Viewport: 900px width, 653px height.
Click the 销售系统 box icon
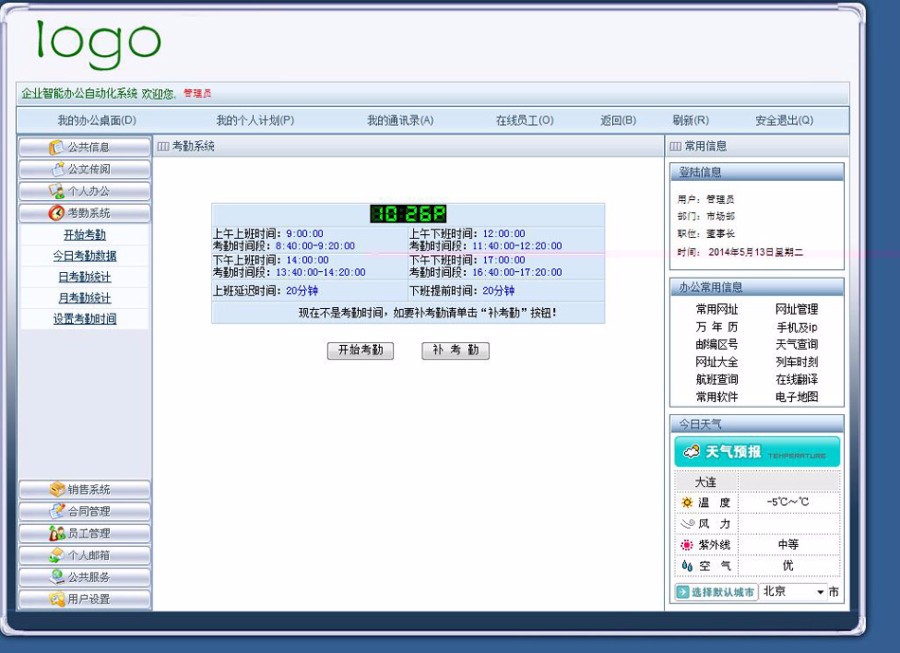click(57, 489)
